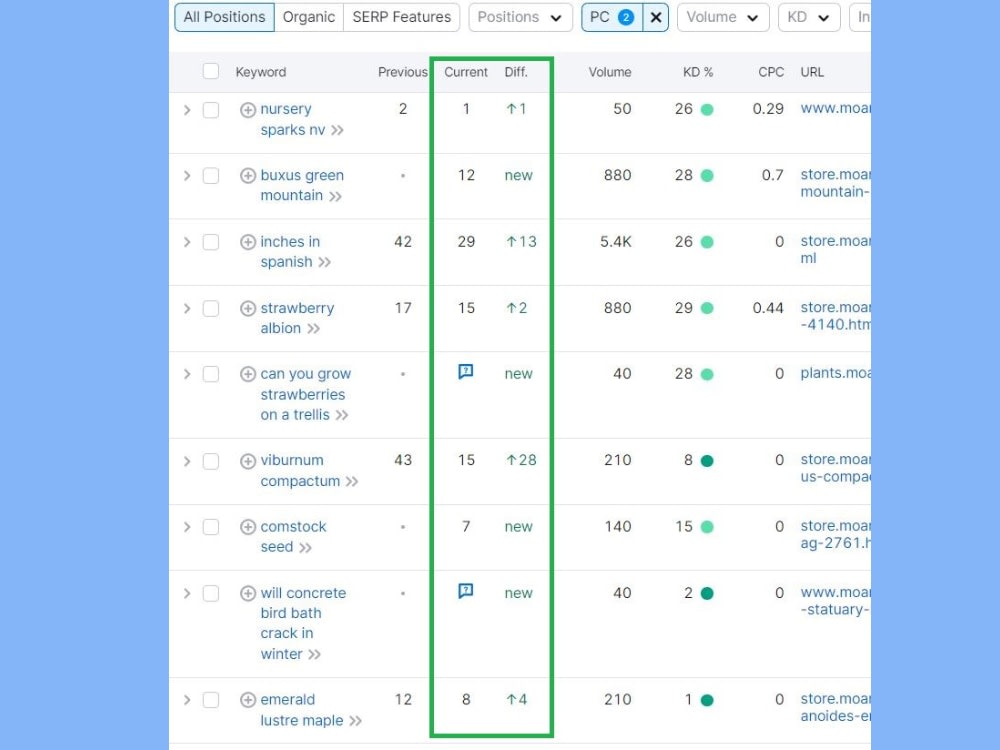Expand the comstock seed row
This screenshot has height=750, width=1000.
pyautogui.click(x=187, y=527)
